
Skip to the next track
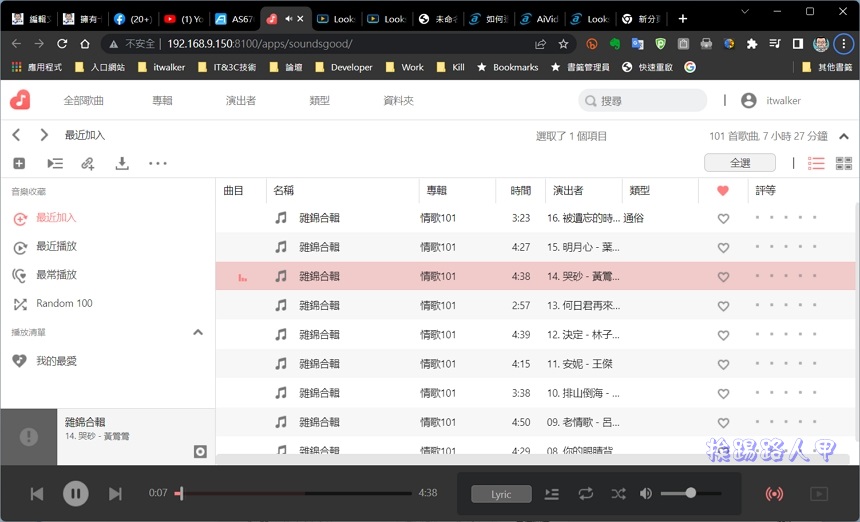(115, 494)
